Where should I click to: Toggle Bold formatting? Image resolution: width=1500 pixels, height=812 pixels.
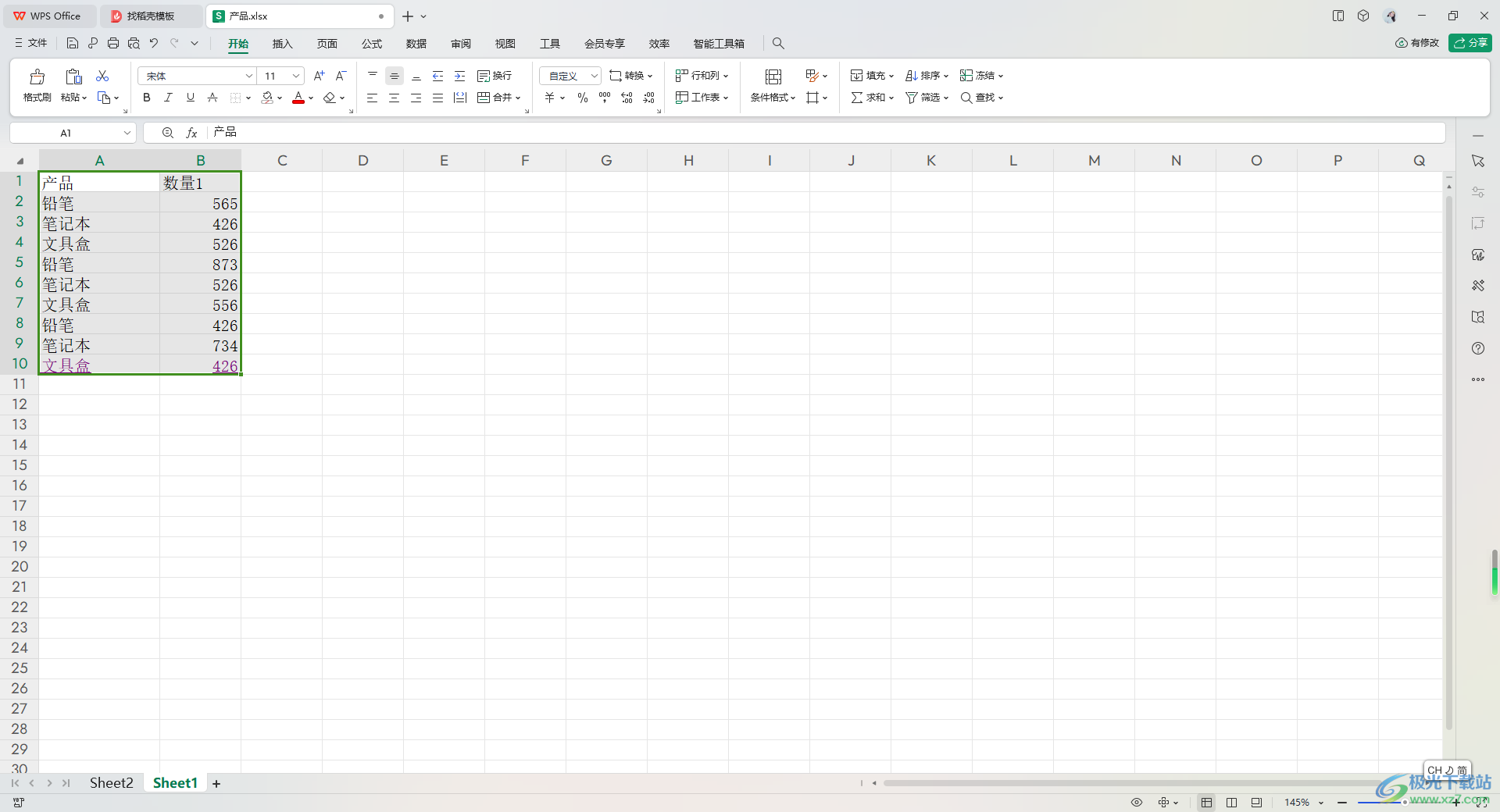coord(147,98)
